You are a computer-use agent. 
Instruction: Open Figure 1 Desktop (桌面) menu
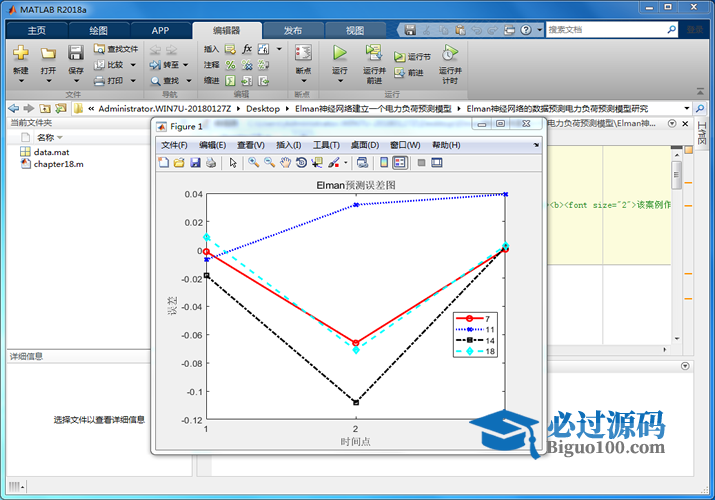click(x=365, y=145)
